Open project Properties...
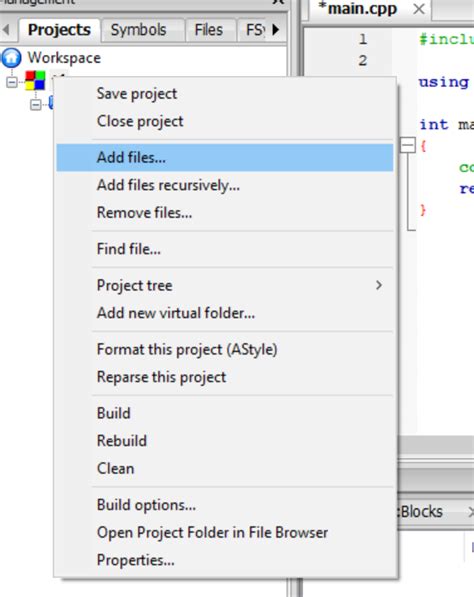The height and width of the screenshot is (597, 474). pos(136,560)
